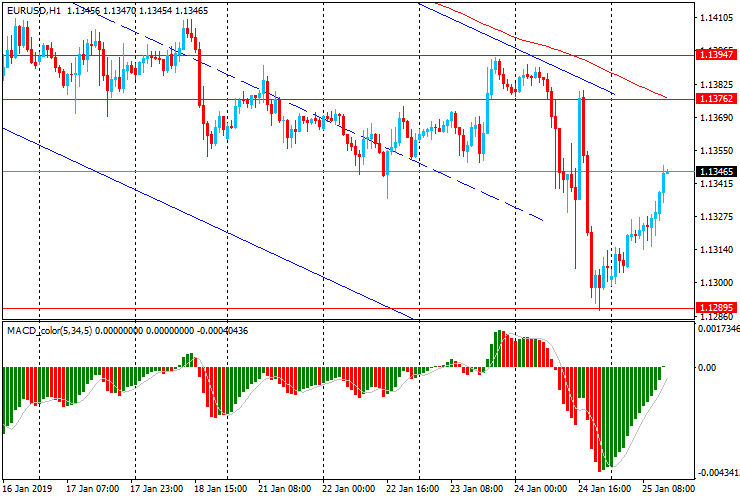Click the 23 Jan 08:00 time label
Viewport: 740px width, 500px height.
click(x=477, y=489)
